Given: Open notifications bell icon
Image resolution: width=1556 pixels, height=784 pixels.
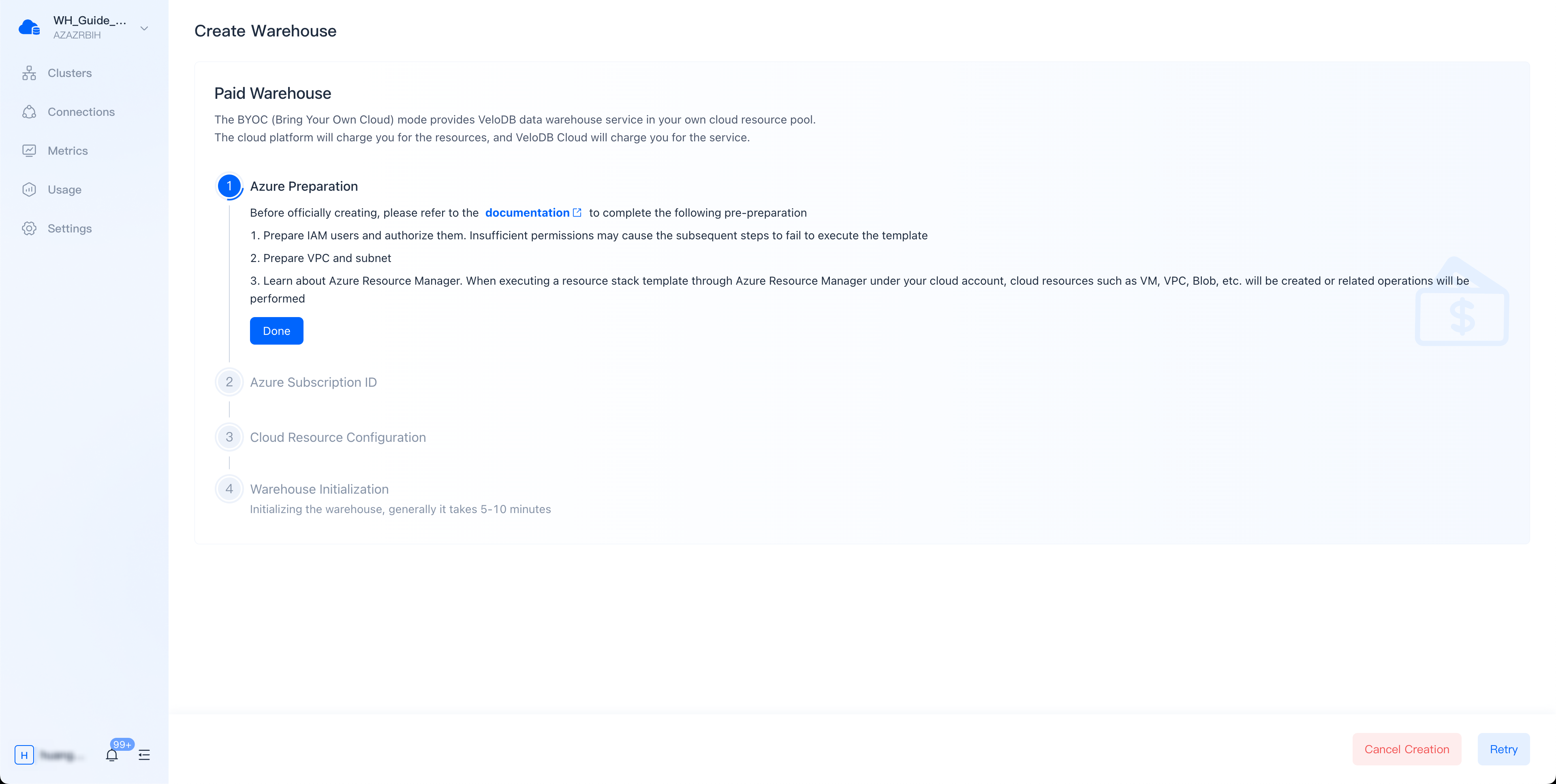Looking at the screenshot, I should [x=112, y=755].
